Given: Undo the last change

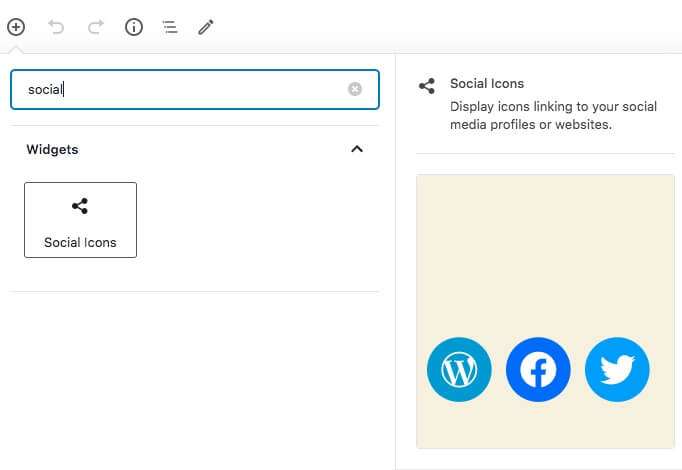Looking at the screenshot, I should (56, 27).
